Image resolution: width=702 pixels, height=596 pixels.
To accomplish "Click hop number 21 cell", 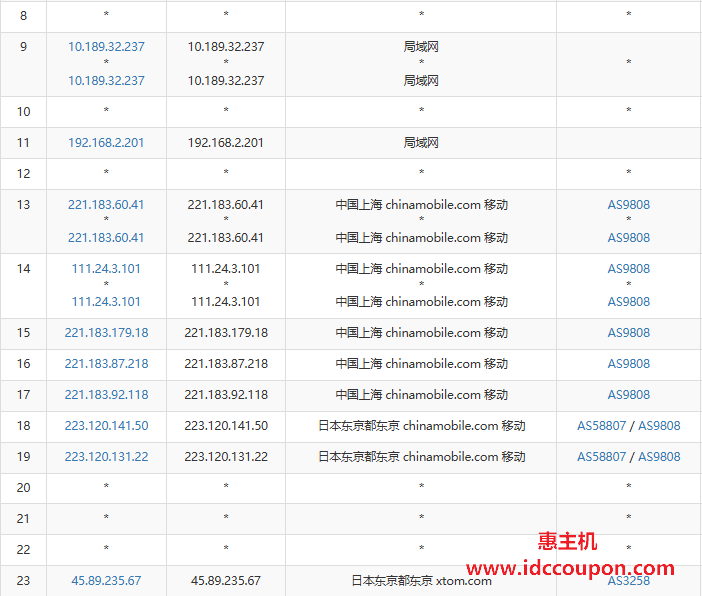I will [x=23, y=519].
